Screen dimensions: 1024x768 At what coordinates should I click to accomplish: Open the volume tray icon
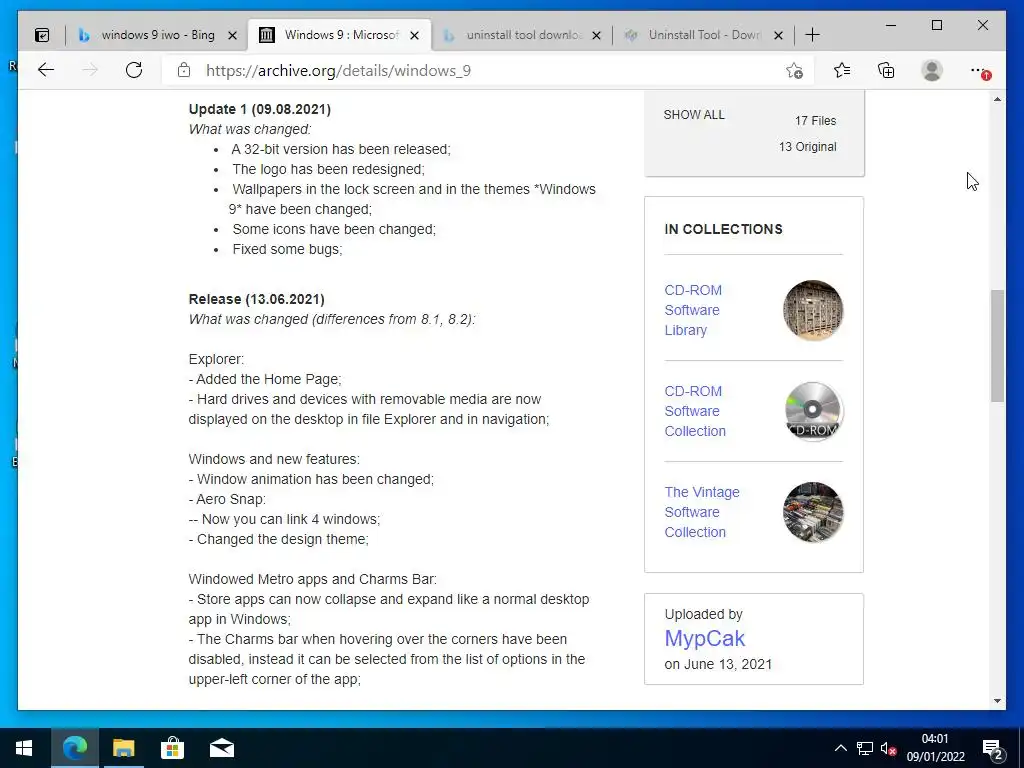pyautogui.click(x=888, y=749)
